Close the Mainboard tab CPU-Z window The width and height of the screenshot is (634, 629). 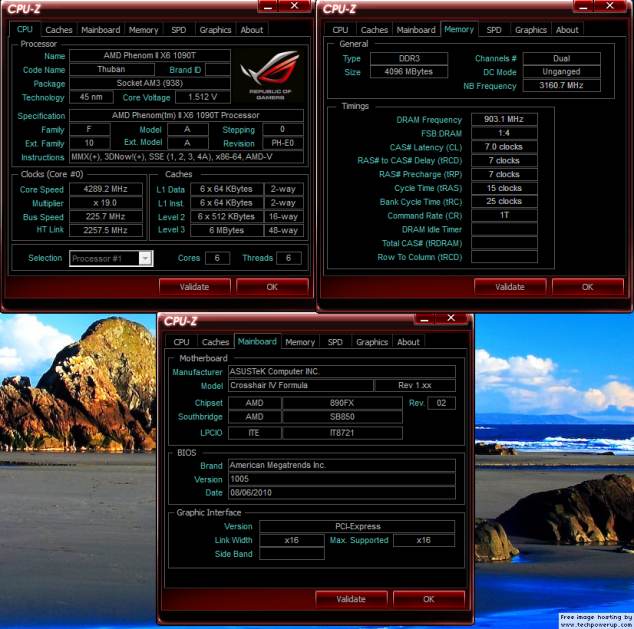(x=451, y=319)
